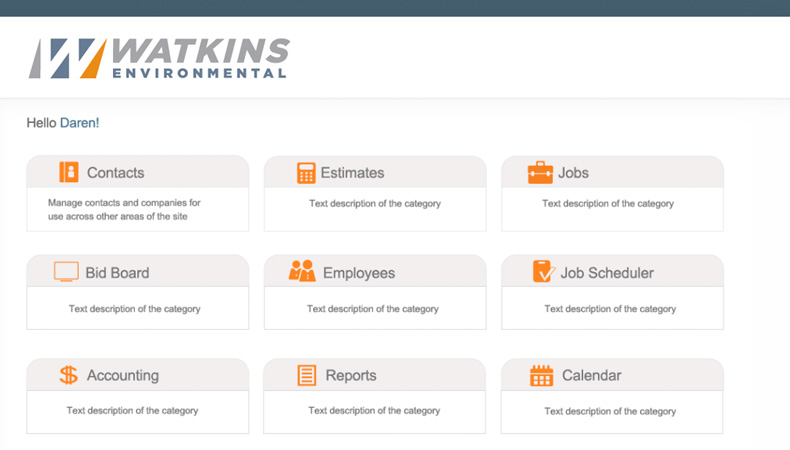The width and height of the screenshot is (790, 450).
Task: Click description text under Job Scheduler card
Action: (610, 309)
